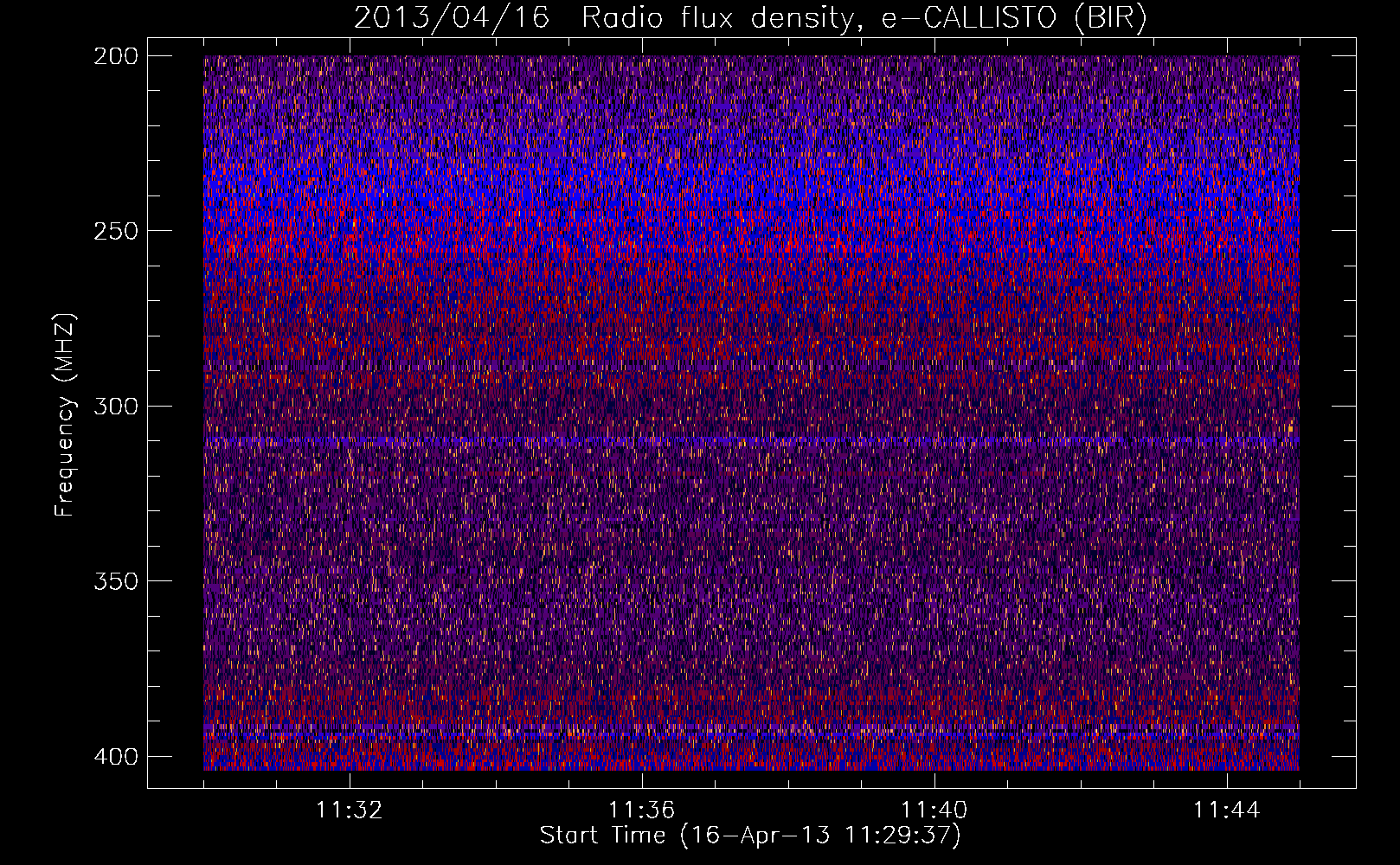
Task: Click the 11:40 time tick label
Action: (934, 811)
